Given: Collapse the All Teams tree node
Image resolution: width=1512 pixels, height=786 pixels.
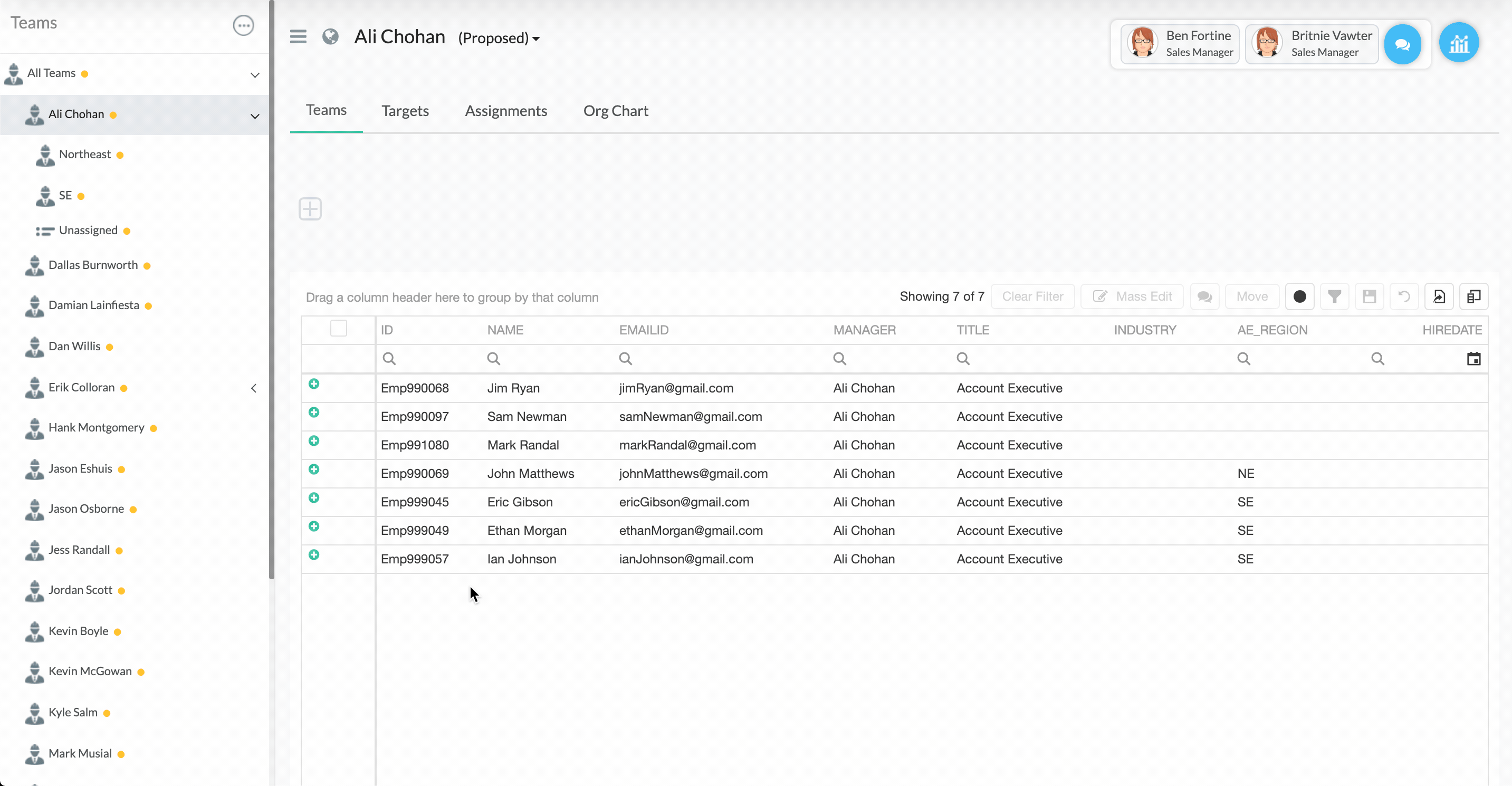Looking at the screenshot, I should click(x=255, y=74).
